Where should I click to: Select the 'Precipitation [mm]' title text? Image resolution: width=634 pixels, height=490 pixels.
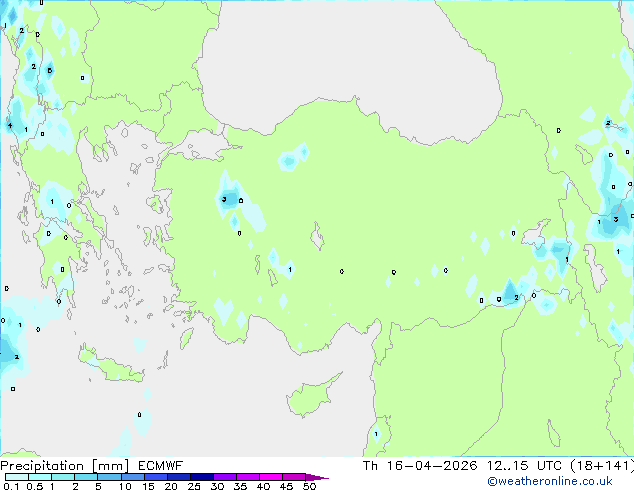click(65, 466)
